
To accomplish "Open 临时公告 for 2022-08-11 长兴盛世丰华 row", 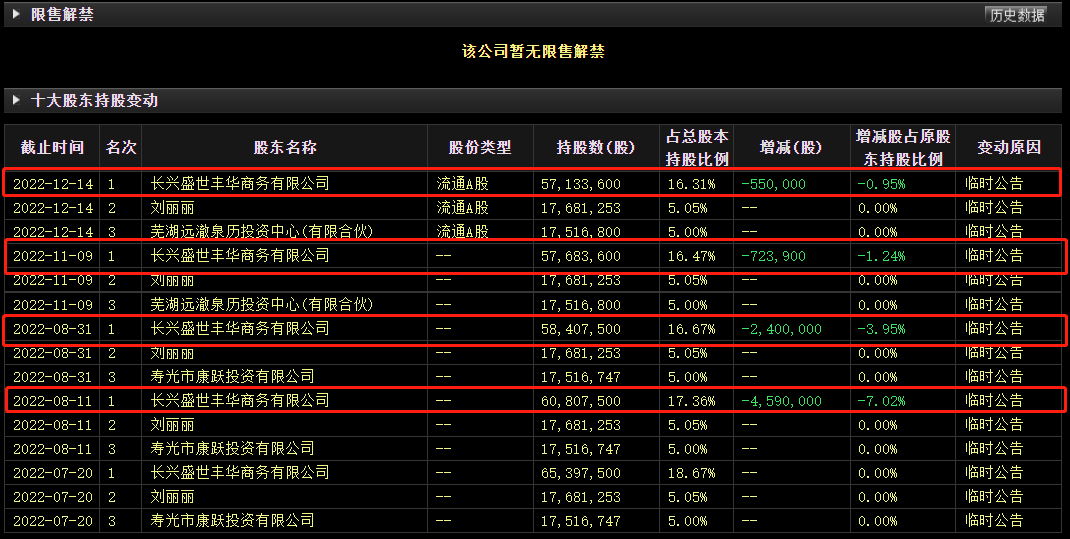I will [994, 401].
